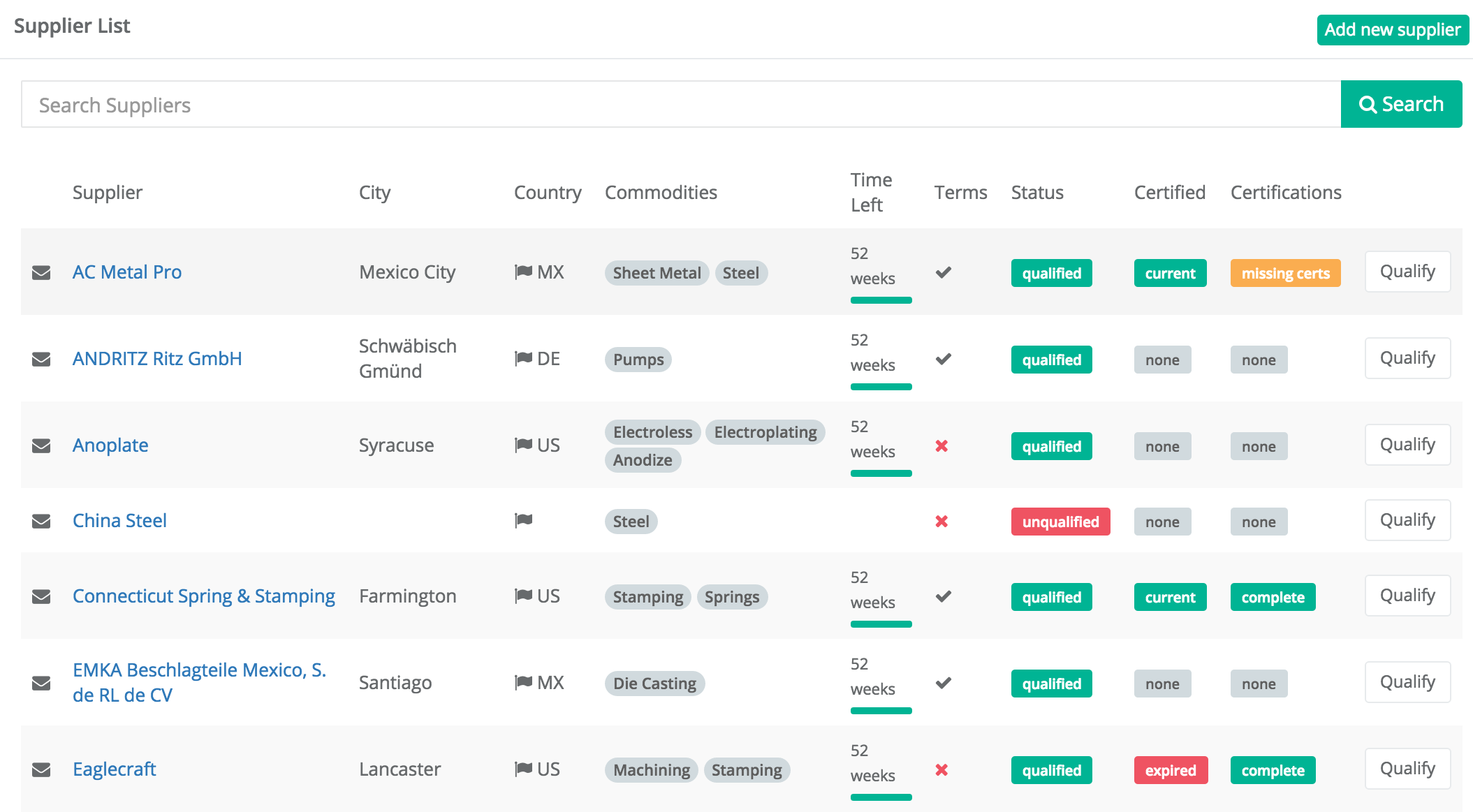
Task: Click the Electroplating commodity tag
Action: (765, 432)
